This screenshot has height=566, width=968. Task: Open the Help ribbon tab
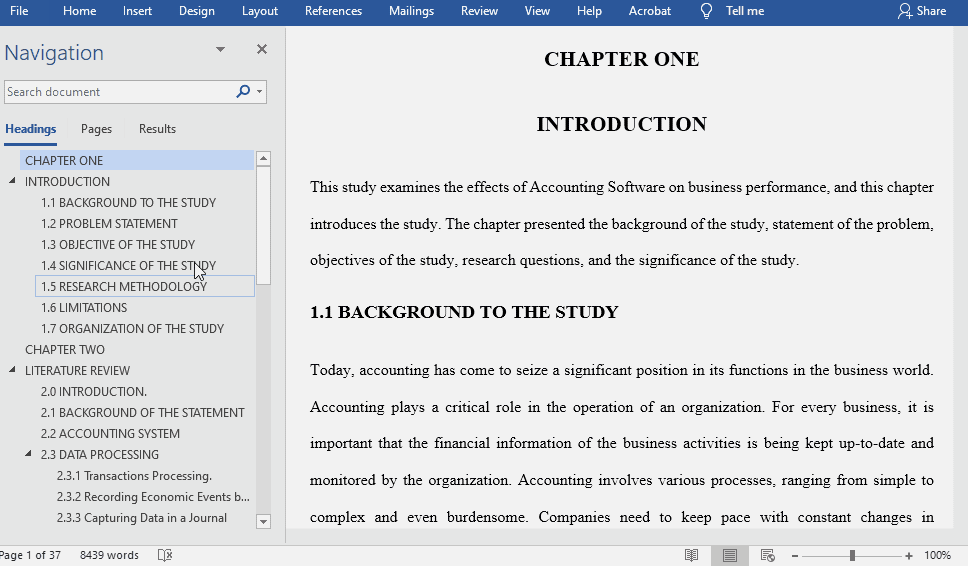pos(589,11)
